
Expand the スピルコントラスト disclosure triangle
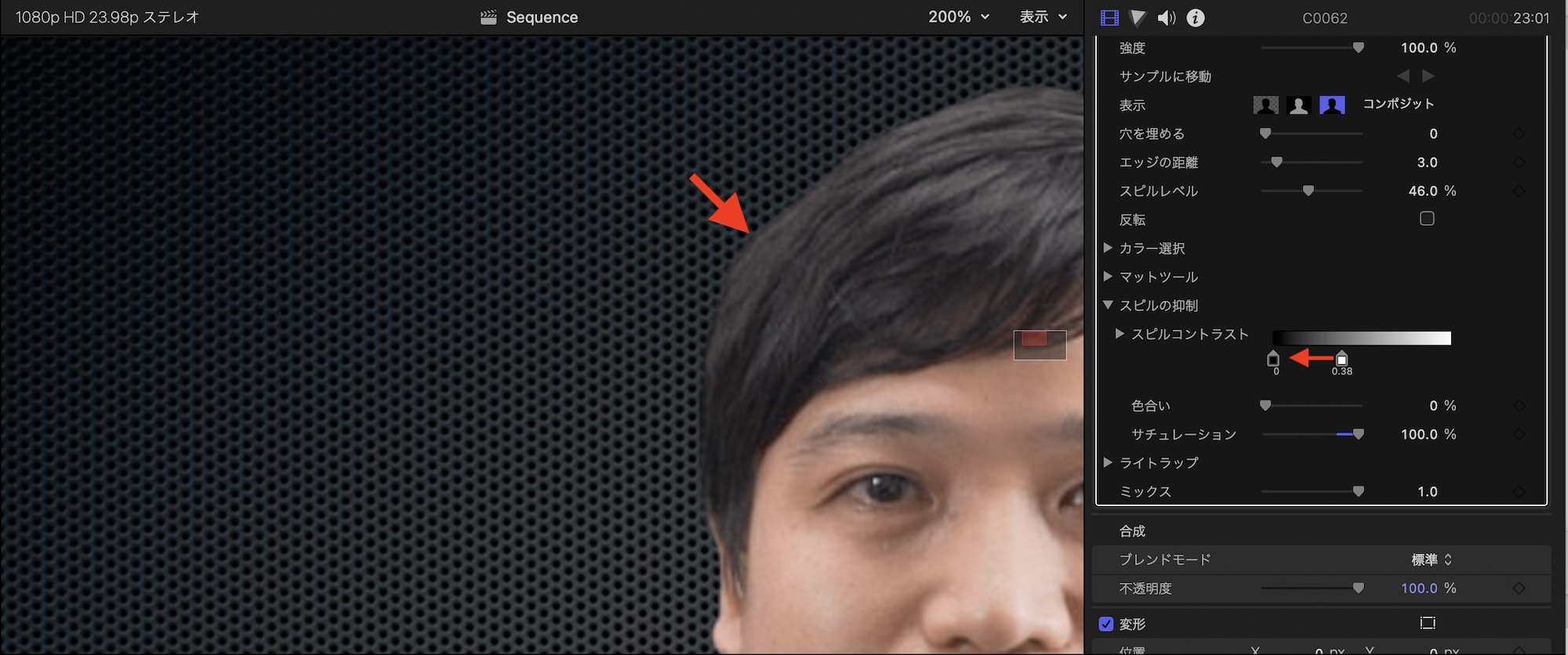pos(1120,334)
